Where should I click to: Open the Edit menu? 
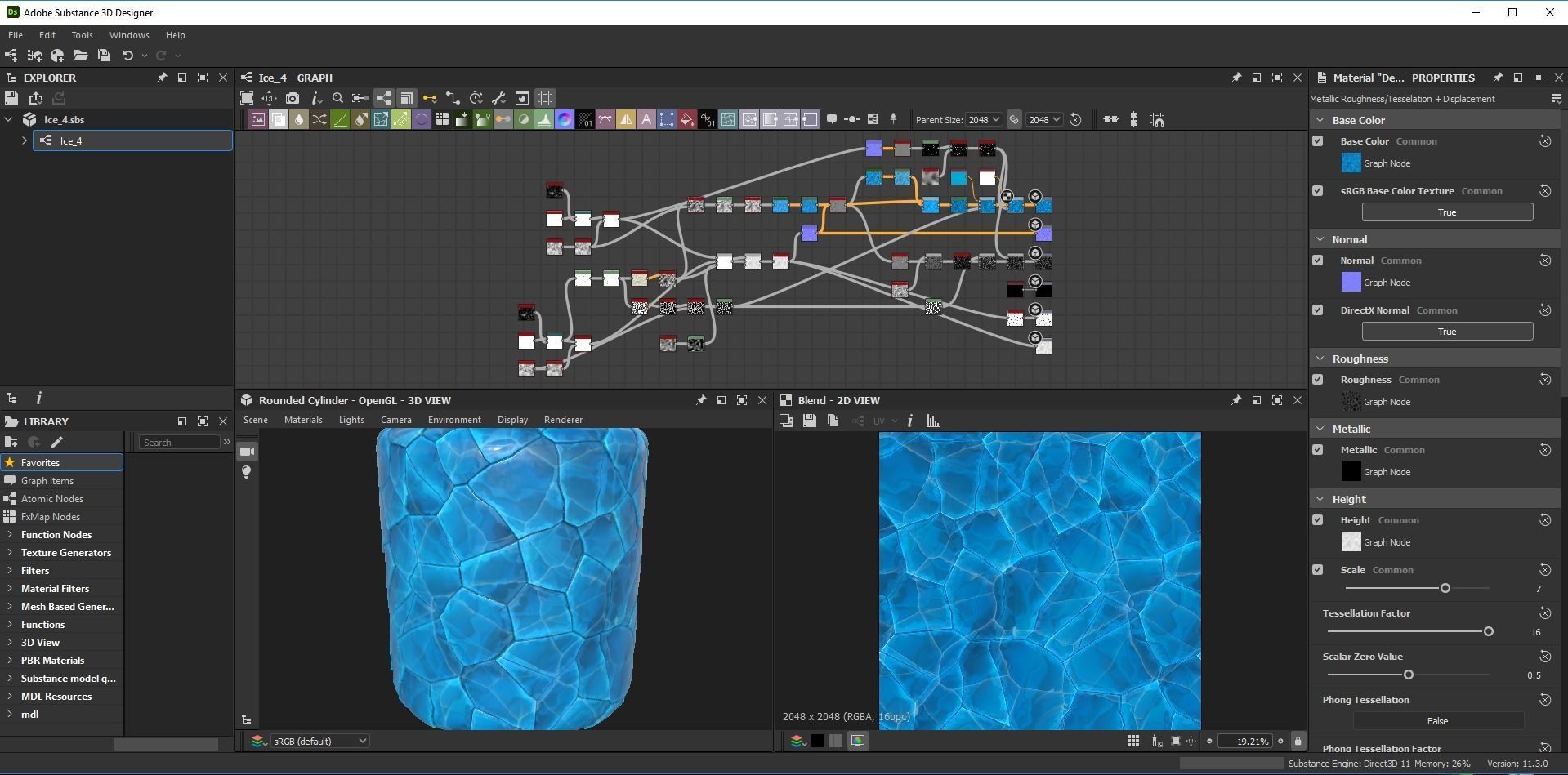click(x=47, y=35)
